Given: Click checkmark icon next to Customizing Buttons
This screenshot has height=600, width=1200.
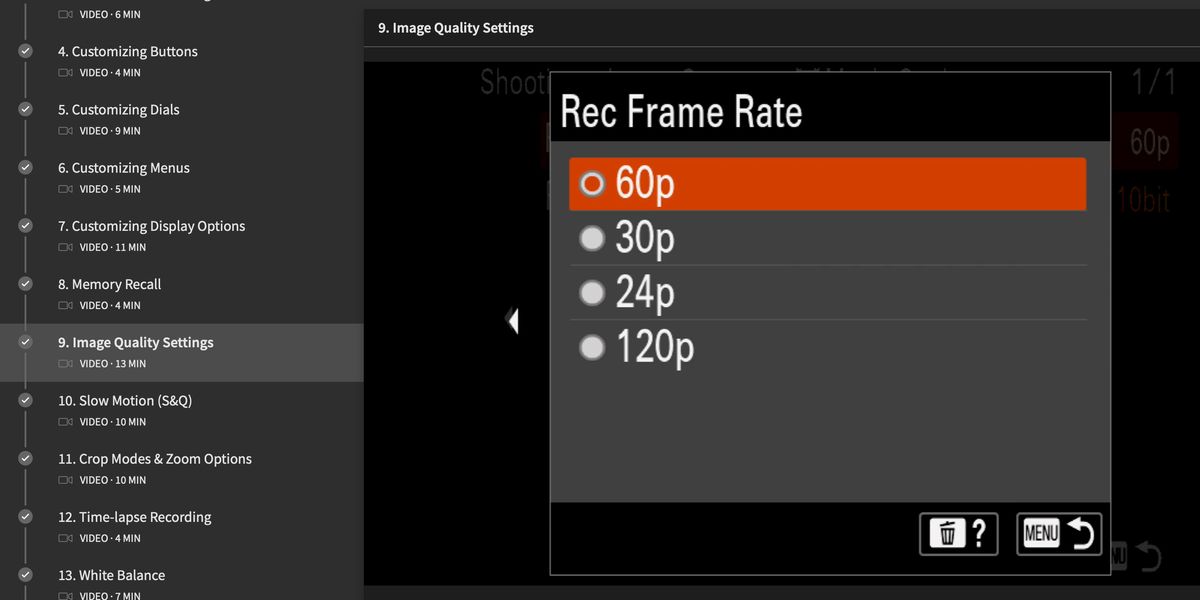Looking at the screenshot, I should [x=26, y=51].
